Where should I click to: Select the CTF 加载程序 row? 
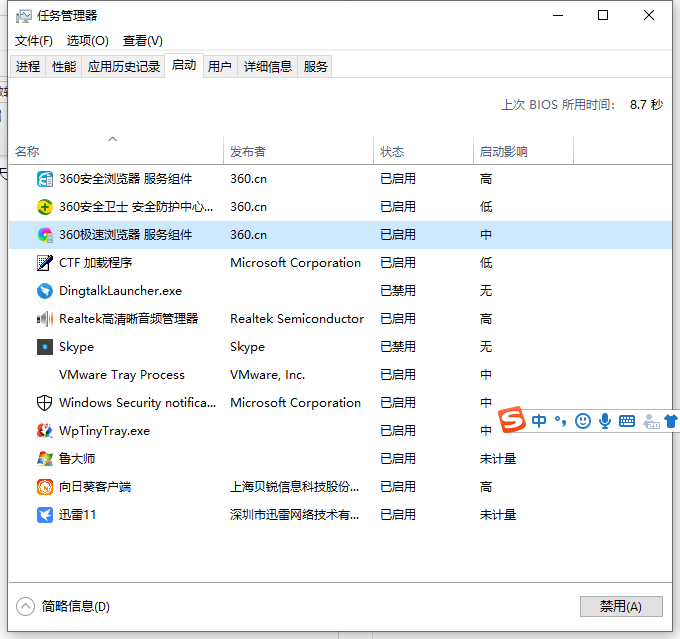tap(96, 263)
